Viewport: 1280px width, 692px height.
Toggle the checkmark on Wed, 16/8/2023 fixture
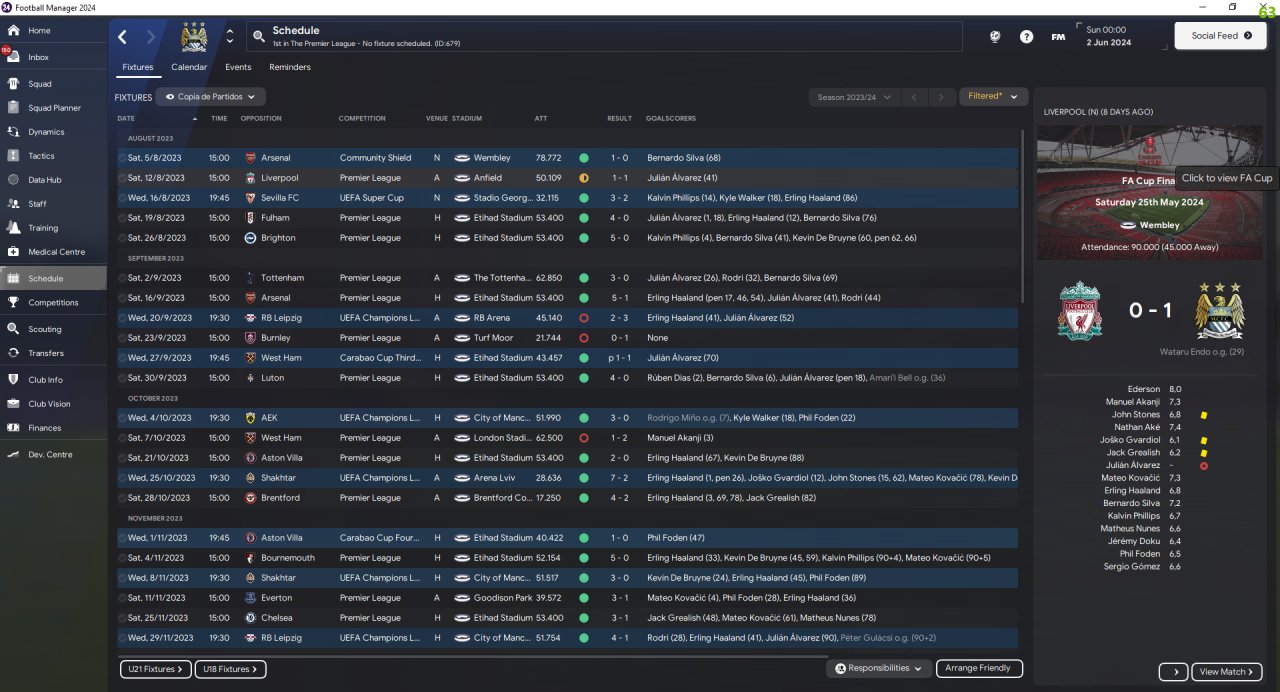tap(122, 198)
